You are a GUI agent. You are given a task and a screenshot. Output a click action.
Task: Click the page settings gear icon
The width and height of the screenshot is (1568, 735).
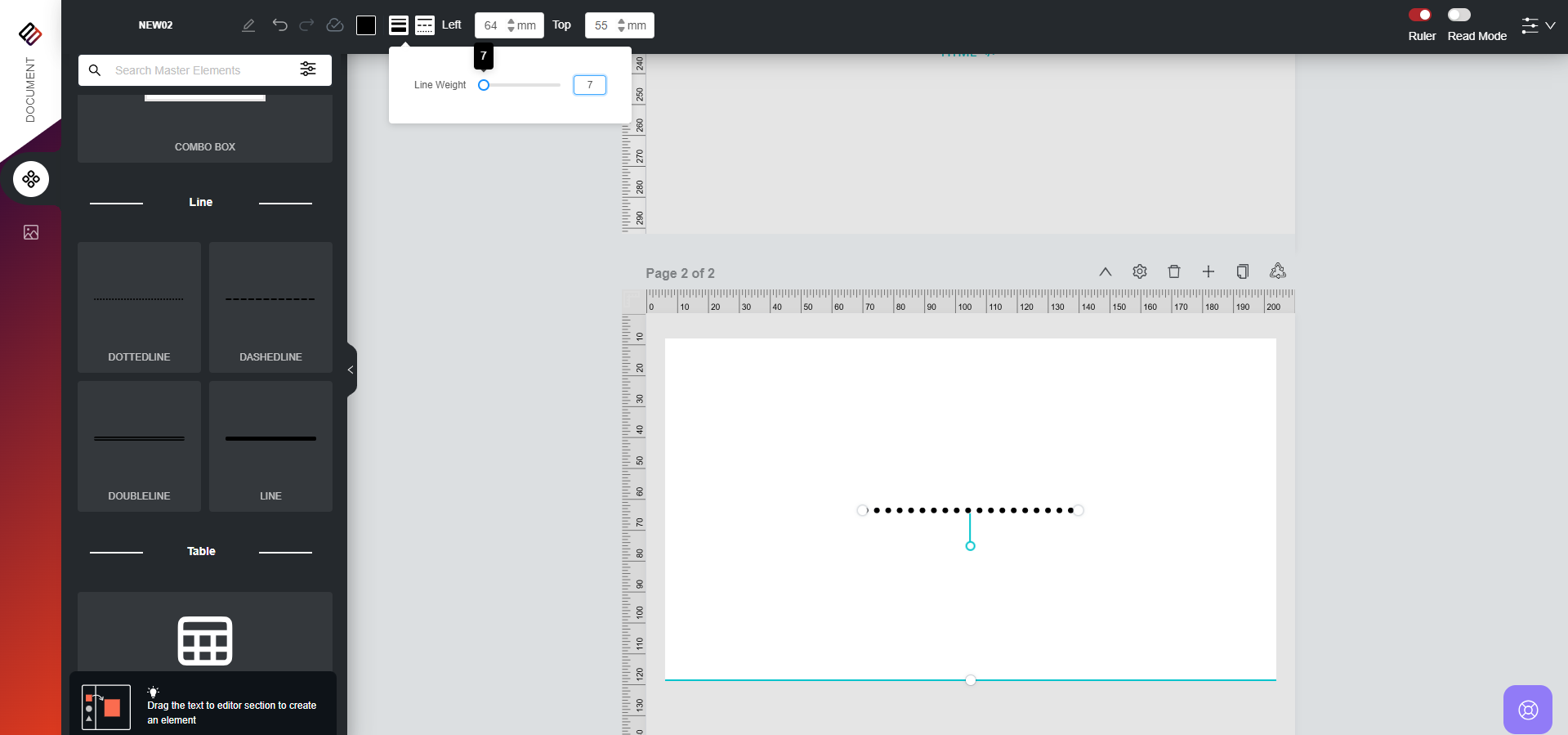(1139, 271)
